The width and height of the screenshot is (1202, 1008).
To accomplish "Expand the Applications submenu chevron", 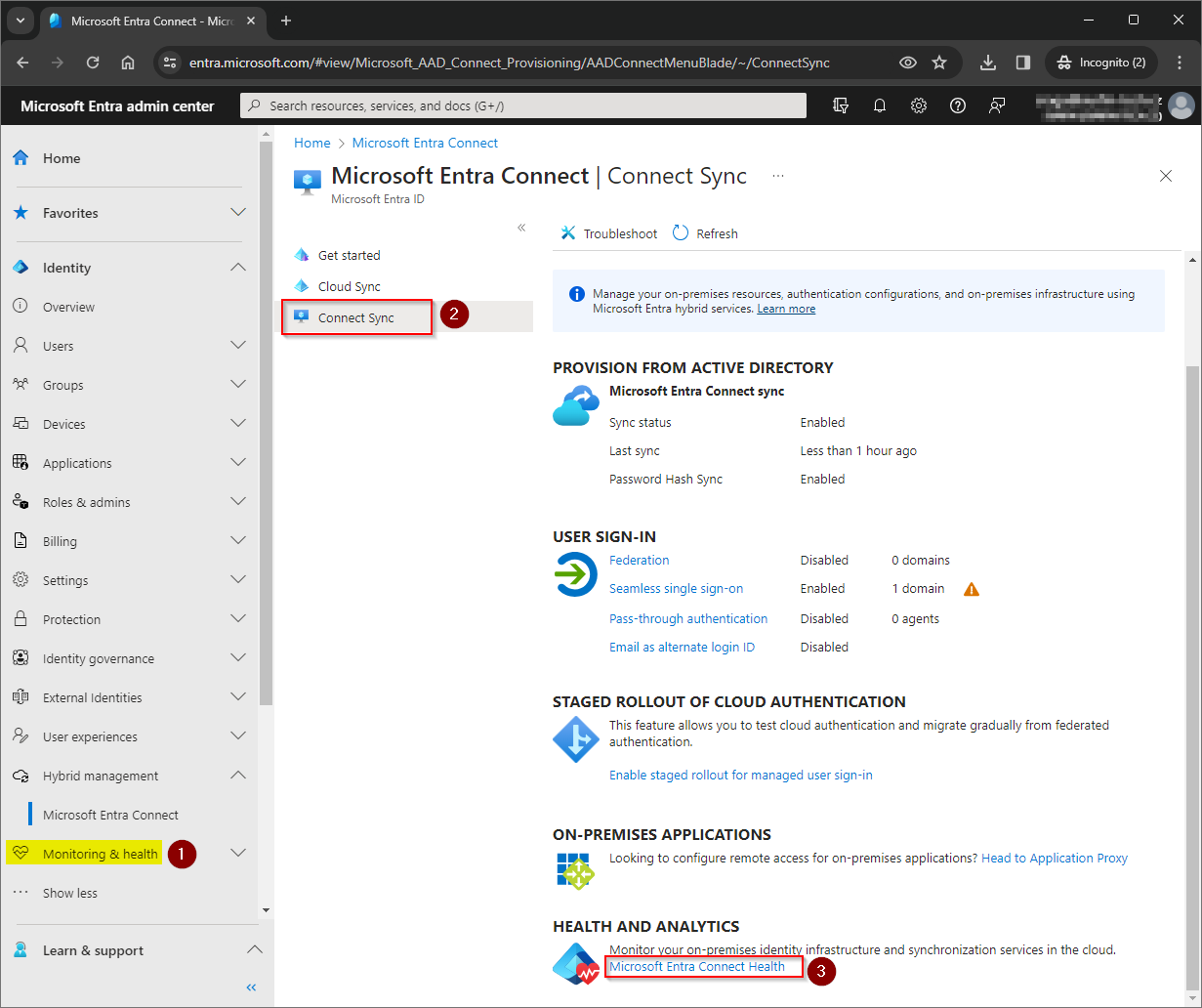I will (x=238, y=462).
